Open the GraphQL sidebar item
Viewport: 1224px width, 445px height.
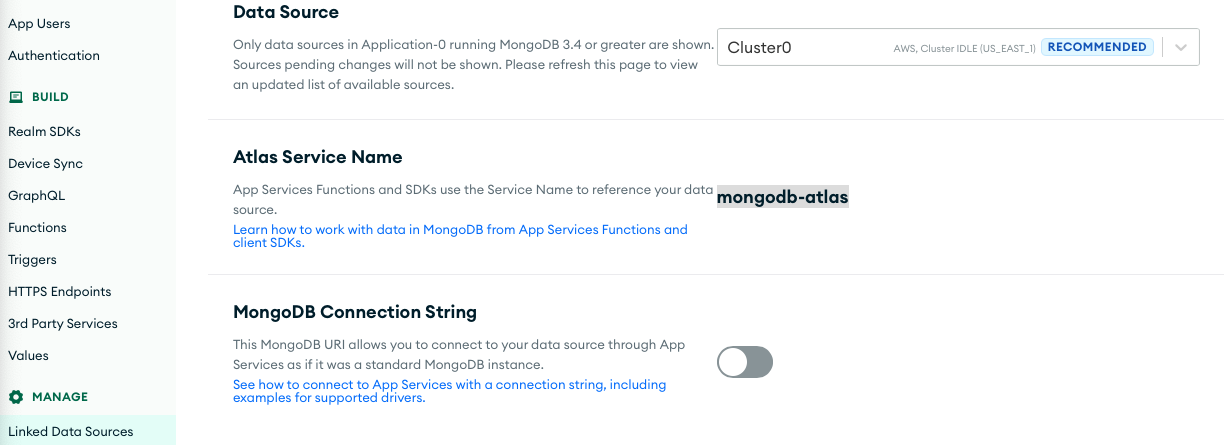(x=36, y=195)
